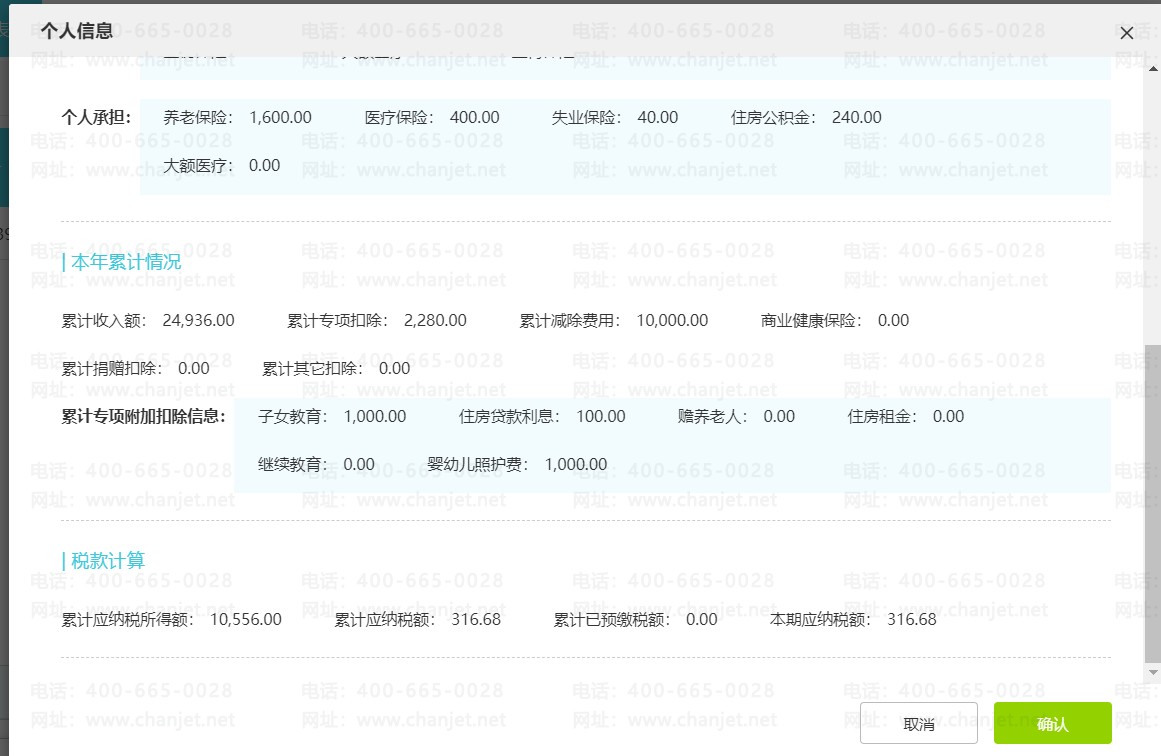Click the 取消 button

pos(918,724)
